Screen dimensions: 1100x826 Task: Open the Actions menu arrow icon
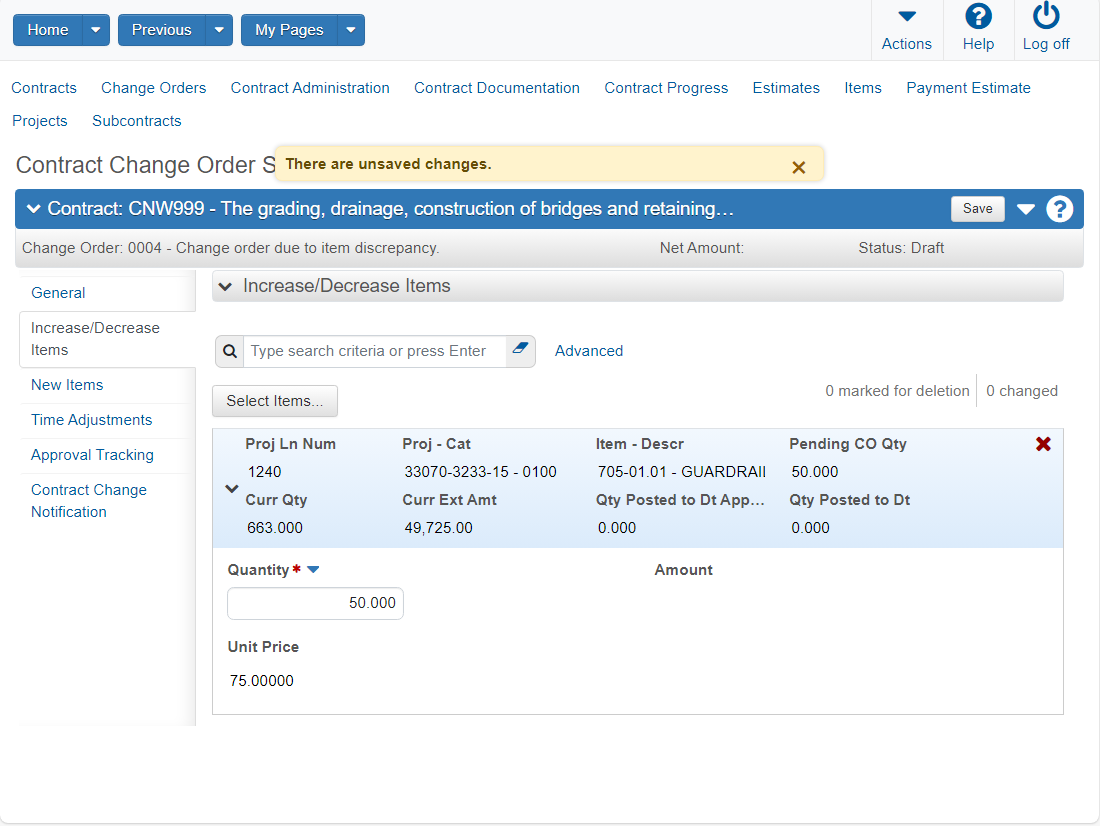907,16
